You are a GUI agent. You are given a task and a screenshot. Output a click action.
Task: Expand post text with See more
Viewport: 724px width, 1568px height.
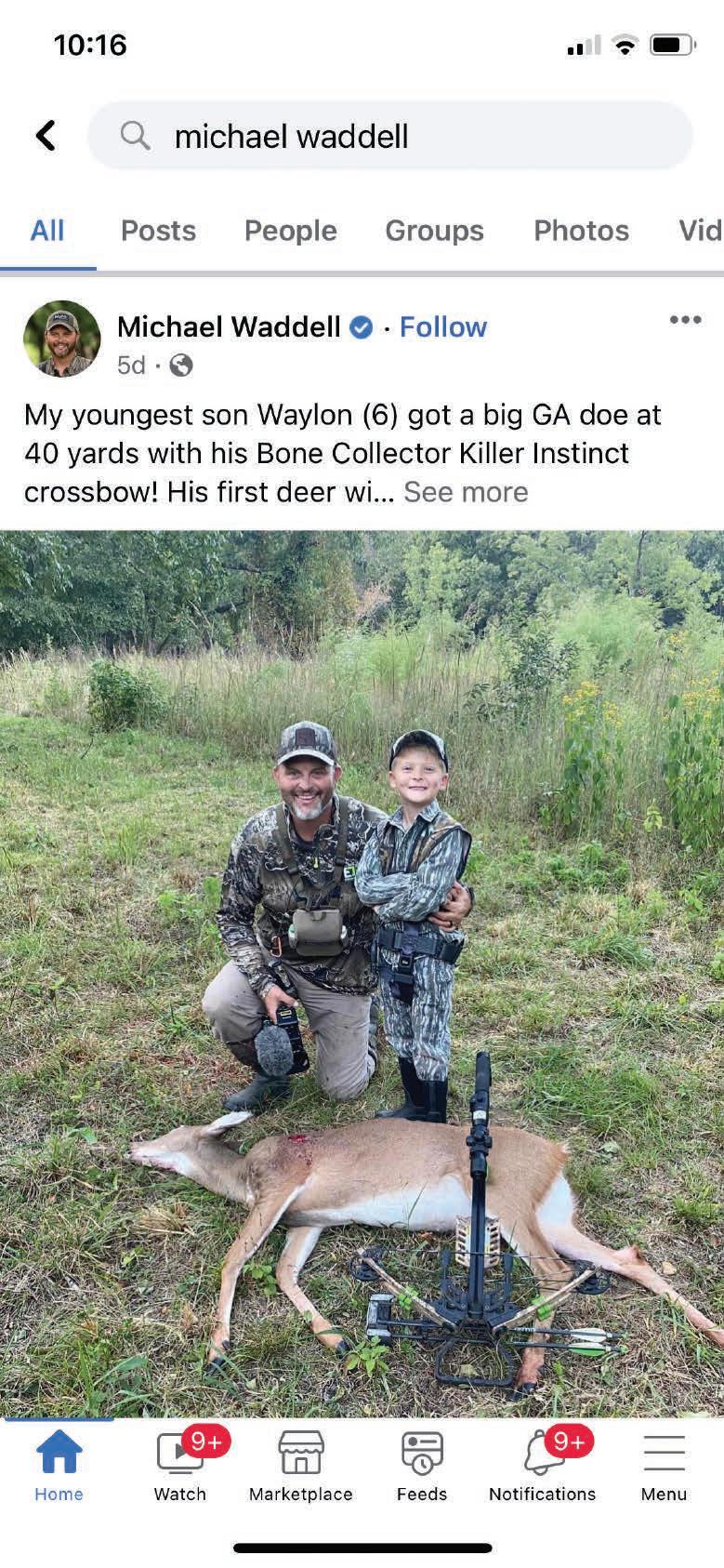point(466,492)
